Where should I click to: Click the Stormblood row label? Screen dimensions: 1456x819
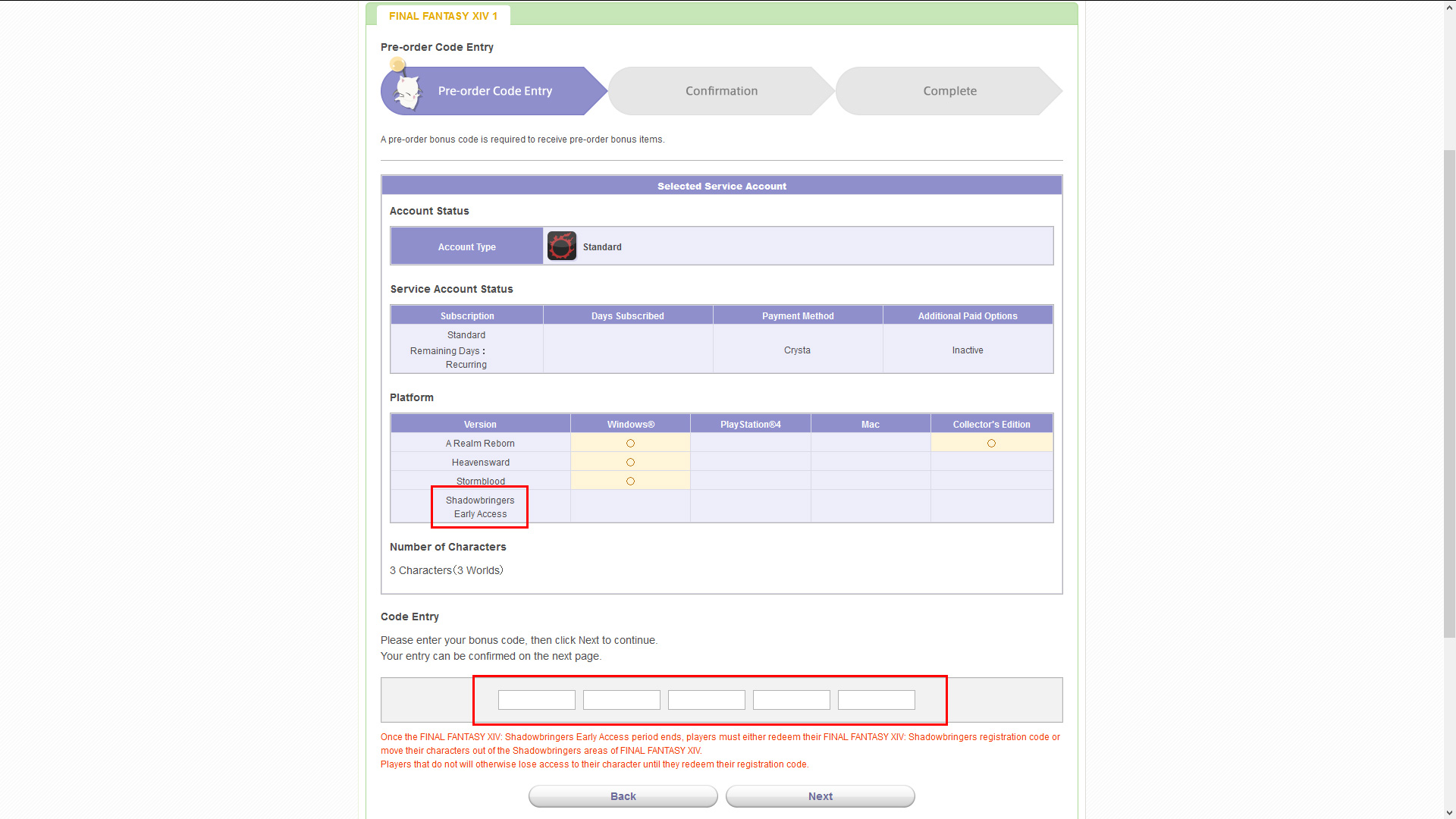pyautogui.click(x=481, y=482)
